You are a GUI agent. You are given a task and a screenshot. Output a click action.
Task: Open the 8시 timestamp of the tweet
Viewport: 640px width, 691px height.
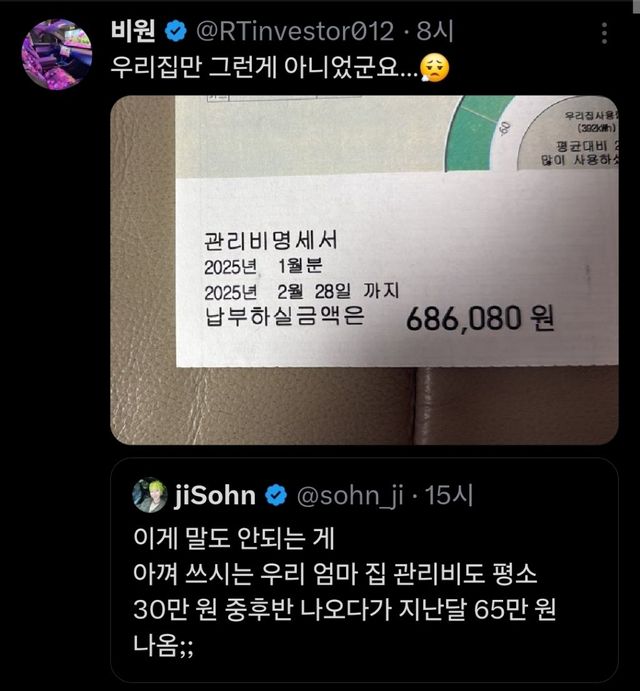point(435,31)
